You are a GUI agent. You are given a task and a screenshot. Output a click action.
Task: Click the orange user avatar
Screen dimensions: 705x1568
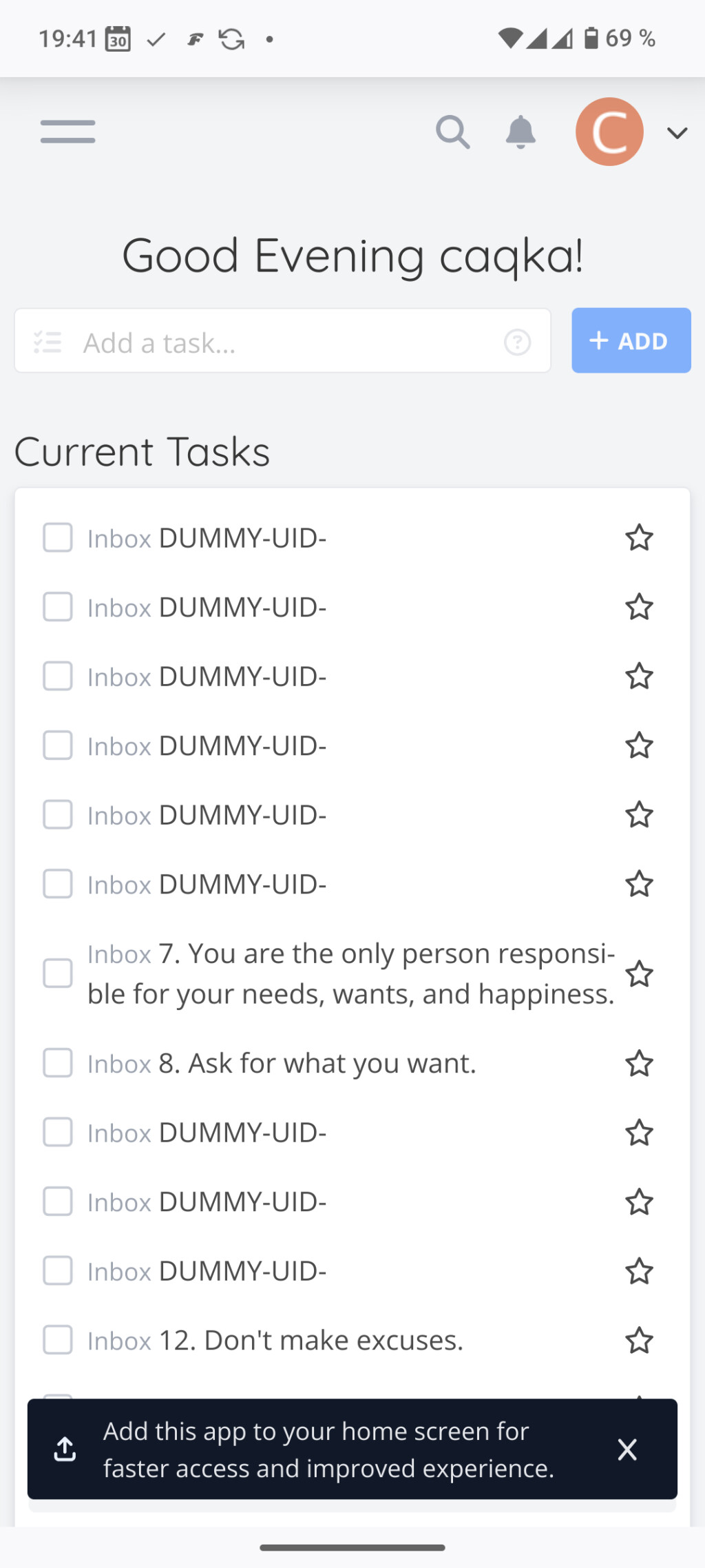[x=609, y=132]
